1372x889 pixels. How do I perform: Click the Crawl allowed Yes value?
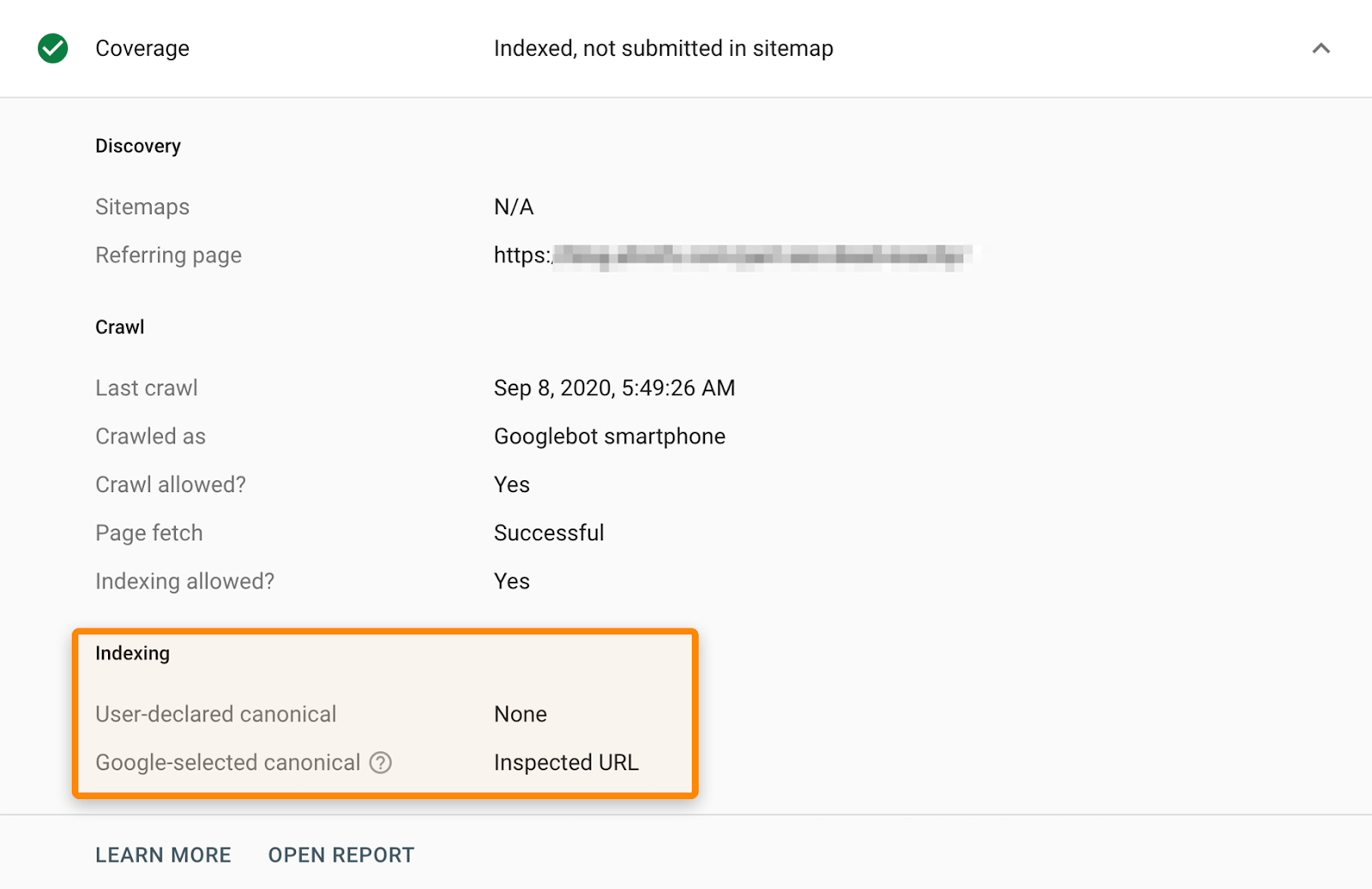[511, 484]
